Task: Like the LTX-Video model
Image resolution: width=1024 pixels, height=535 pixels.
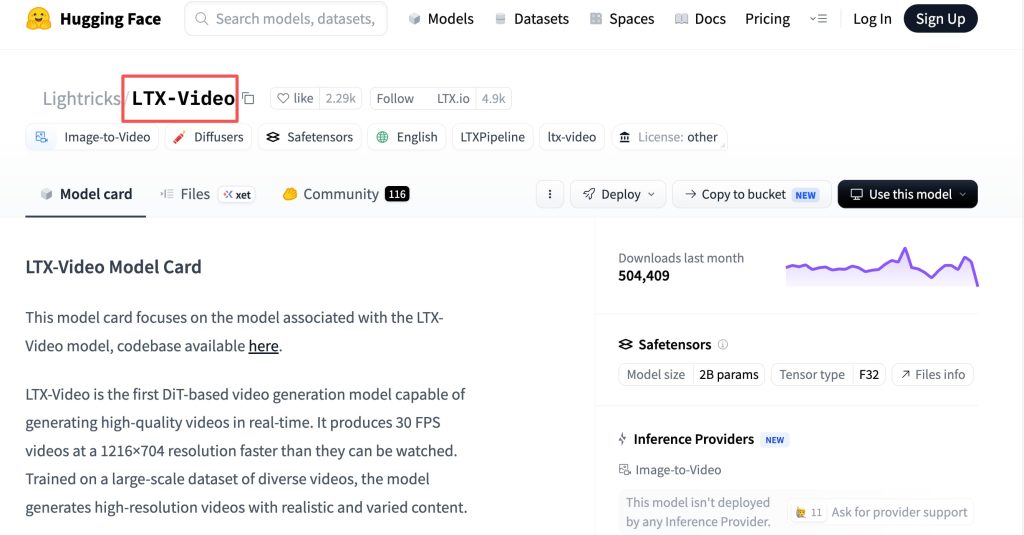Action: (295, 98)
